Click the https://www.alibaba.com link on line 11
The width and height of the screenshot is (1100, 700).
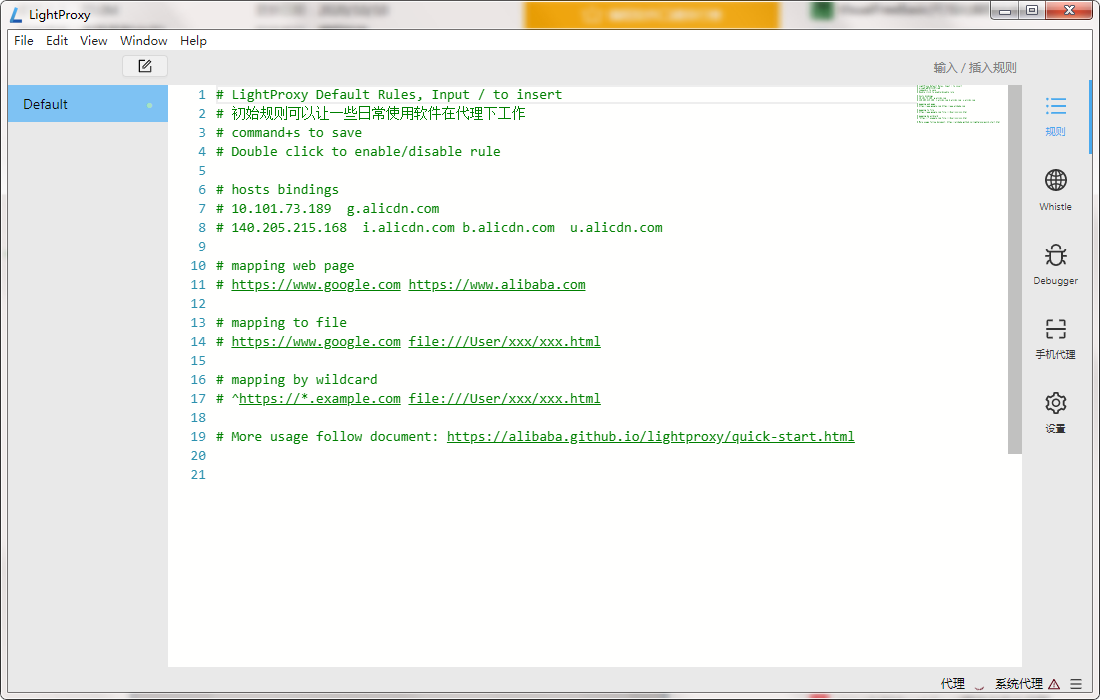(x=496, y=285)
